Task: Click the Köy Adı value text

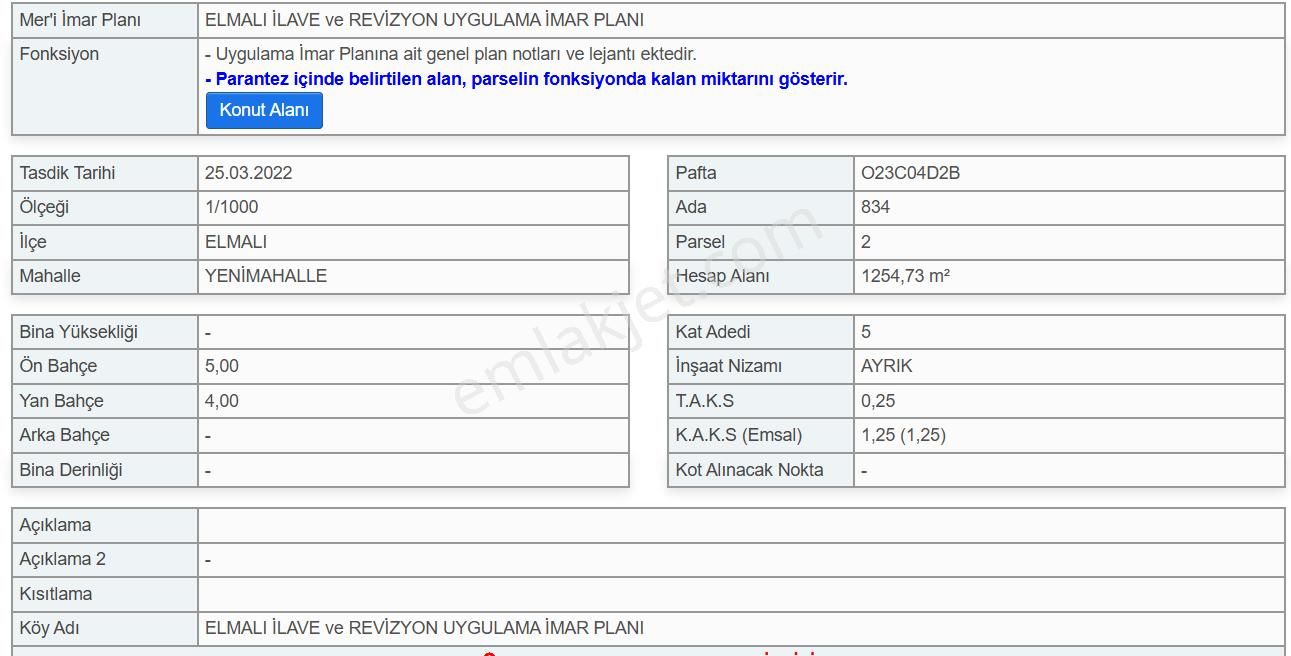Action: pyautogui.click(x=424, y=628)
